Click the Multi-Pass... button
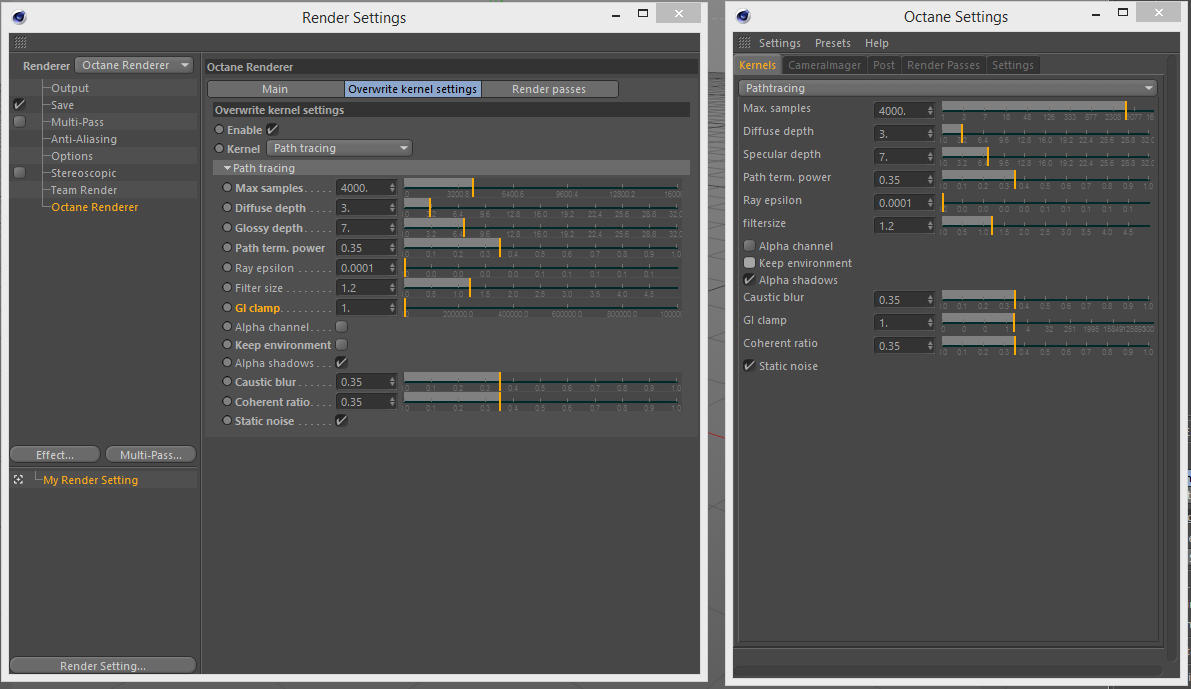The image size is (1191, 689). 150,454
